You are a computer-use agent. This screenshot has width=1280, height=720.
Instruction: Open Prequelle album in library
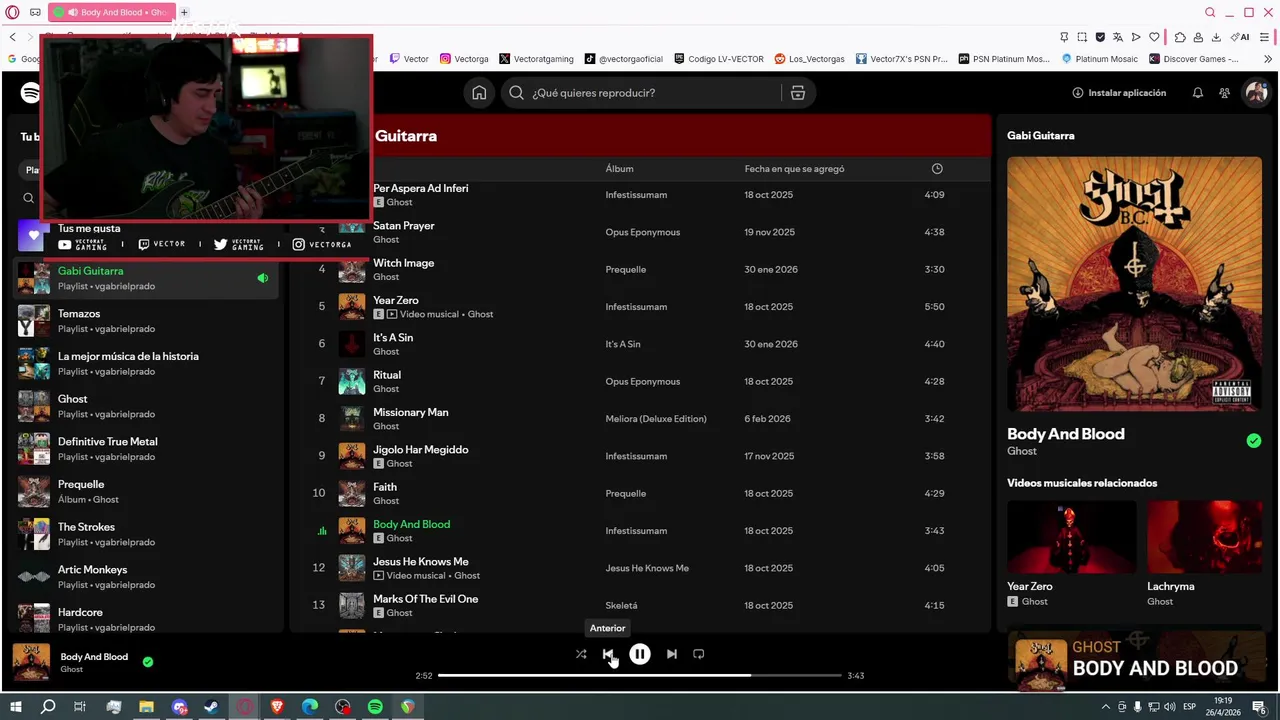pos(145,491)
